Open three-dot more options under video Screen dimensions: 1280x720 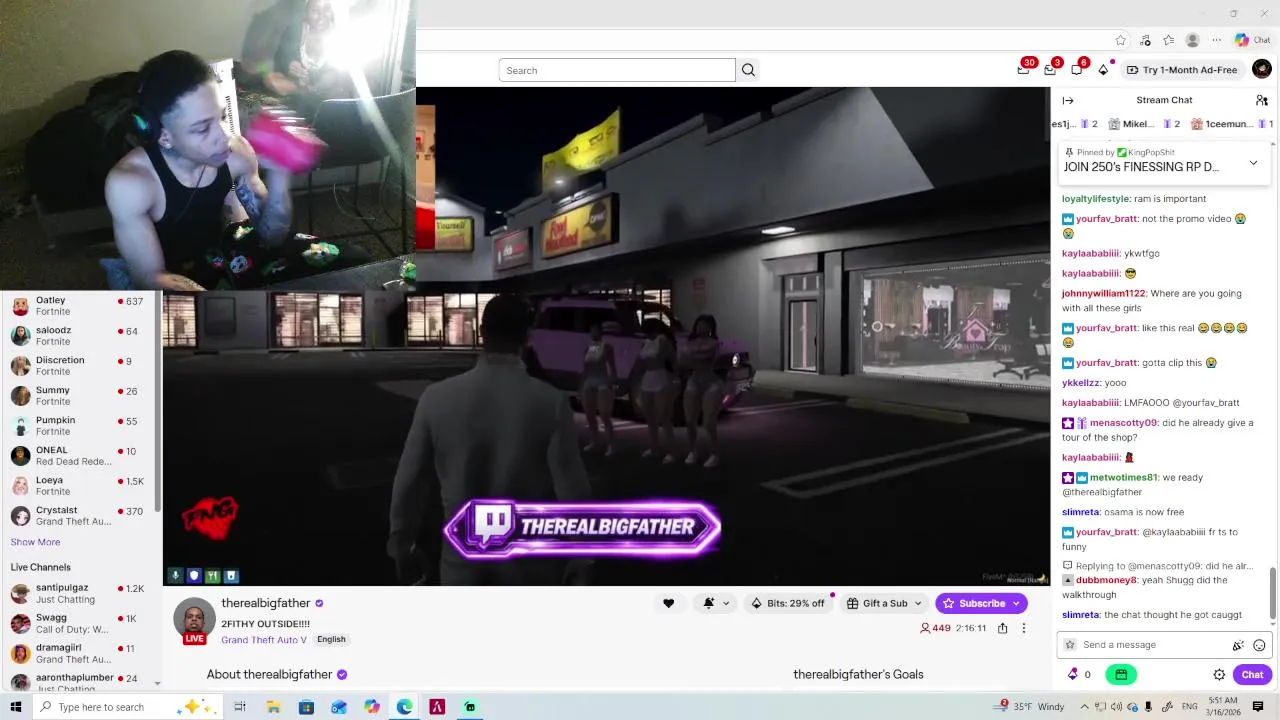1023,628
